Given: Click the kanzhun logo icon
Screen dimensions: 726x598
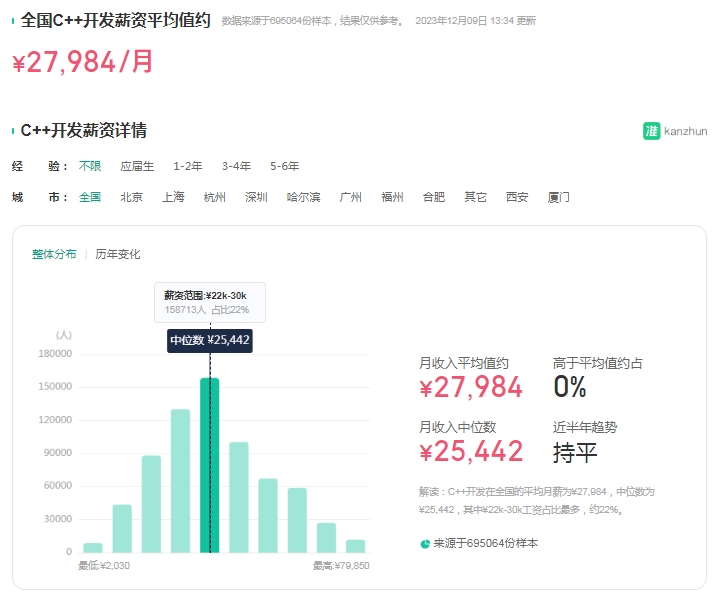Looking at the screenshot, I should pyautogui.click(x=651, y=131).
